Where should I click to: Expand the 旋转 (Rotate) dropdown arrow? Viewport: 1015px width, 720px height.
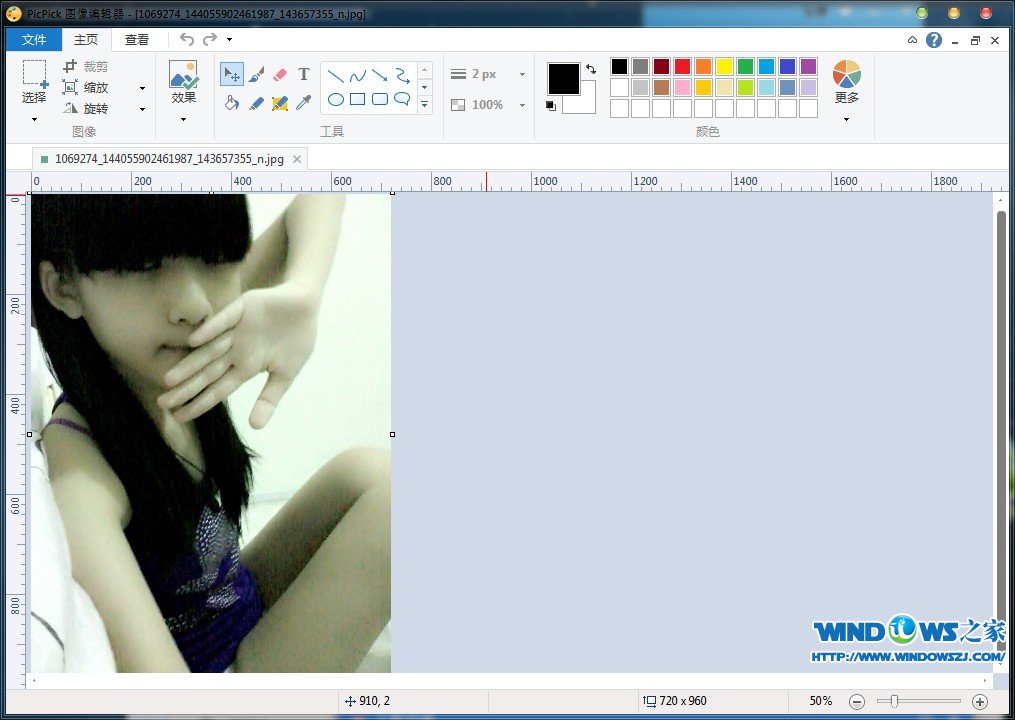point(142,109)
